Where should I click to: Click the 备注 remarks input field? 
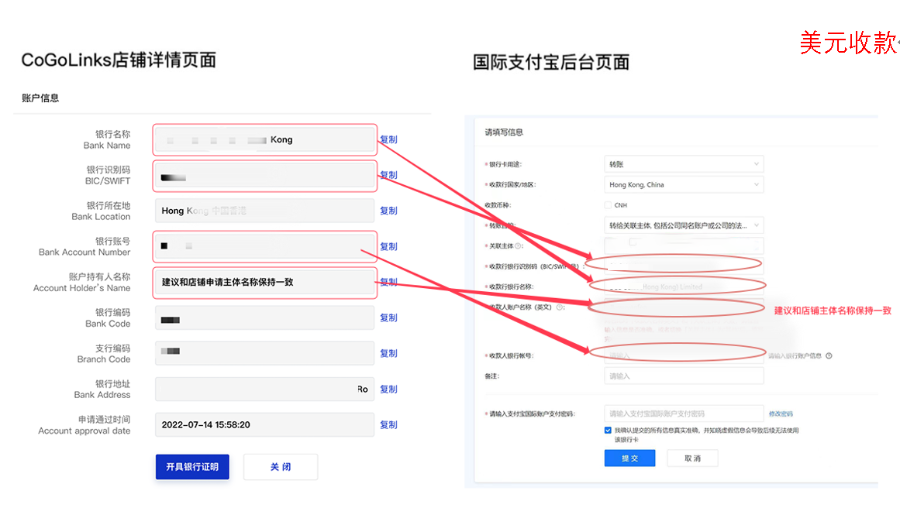pyautogui.click(x=684, y=376)
